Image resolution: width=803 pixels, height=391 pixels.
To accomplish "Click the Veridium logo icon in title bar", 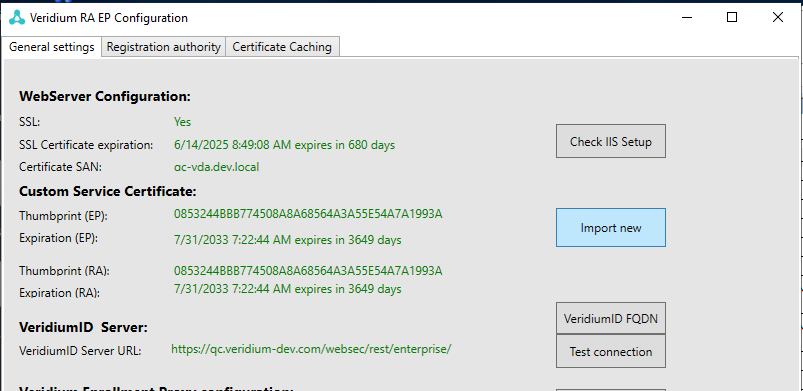I will (17, 17).
